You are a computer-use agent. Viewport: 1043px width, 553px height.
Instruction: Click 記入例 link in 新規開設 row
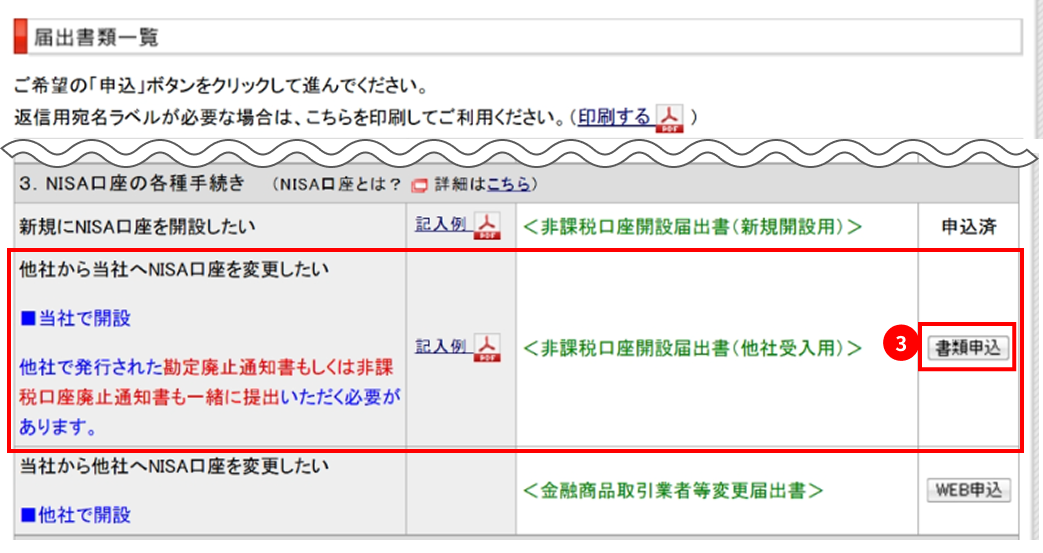point(440,224)
